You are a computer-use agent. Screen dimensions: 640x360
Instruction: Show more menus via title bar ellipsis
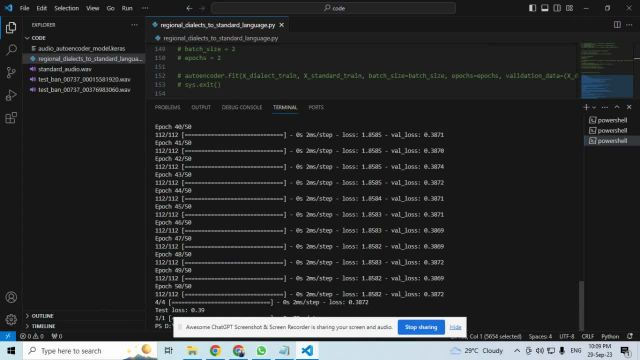click(x=145, y=8)
